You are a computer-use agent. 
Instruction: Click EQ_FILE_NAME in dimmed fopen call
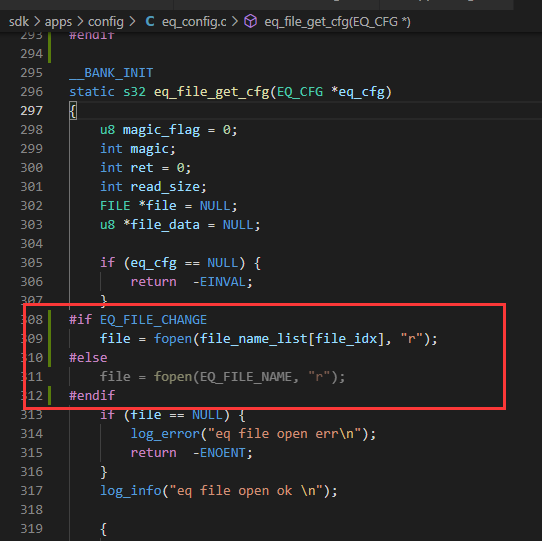[245, 377]
